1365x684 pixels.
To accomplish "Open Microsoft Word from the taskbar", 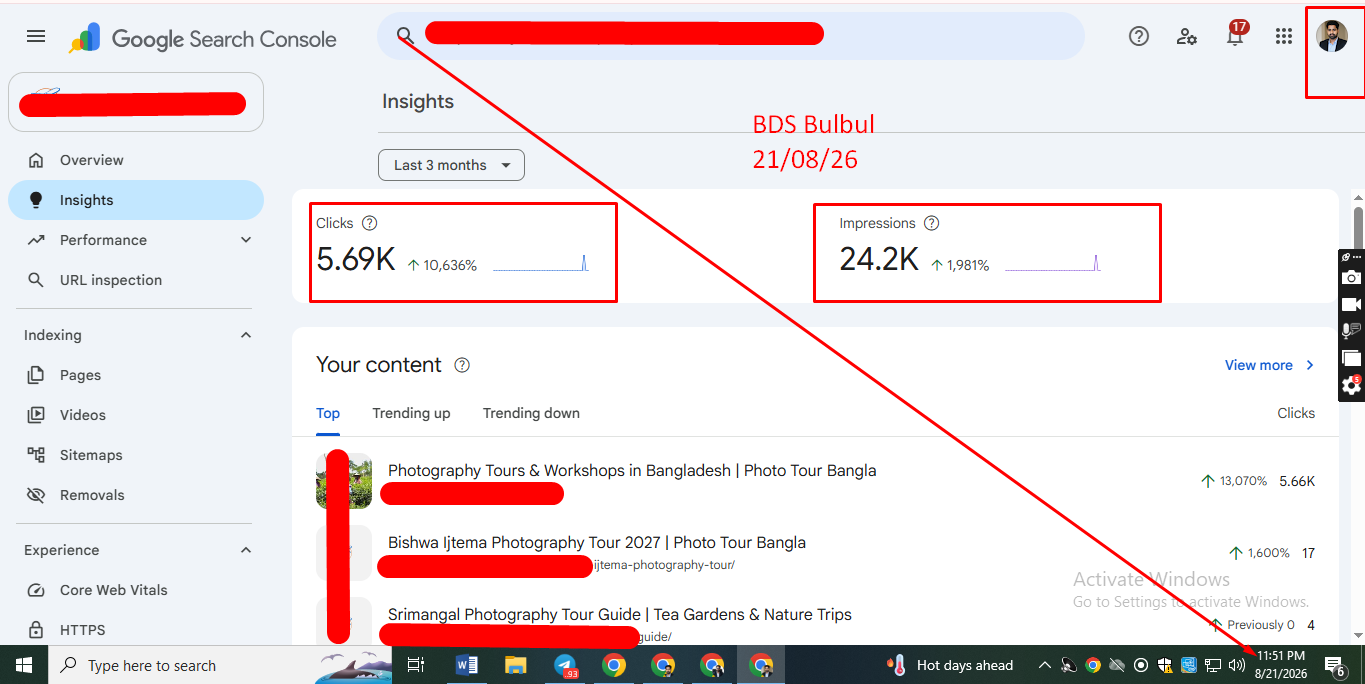I will coord(466,665).
